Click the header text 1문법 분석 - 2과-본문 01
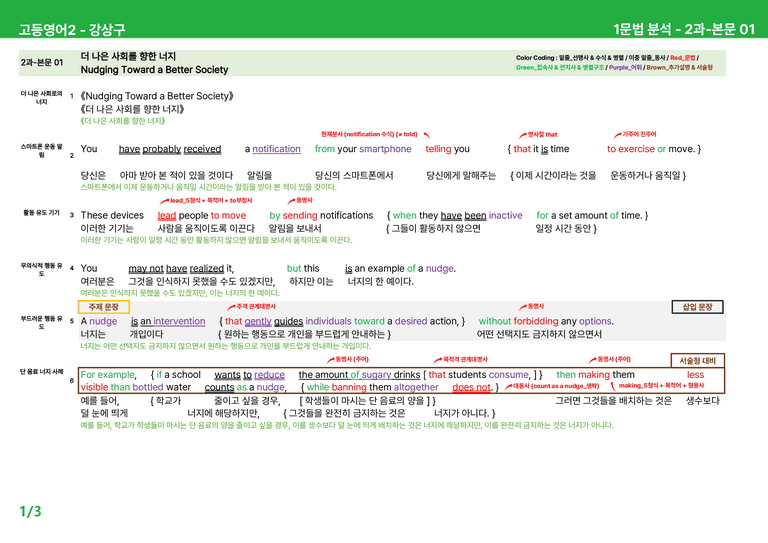 click(x=684, y=29)
